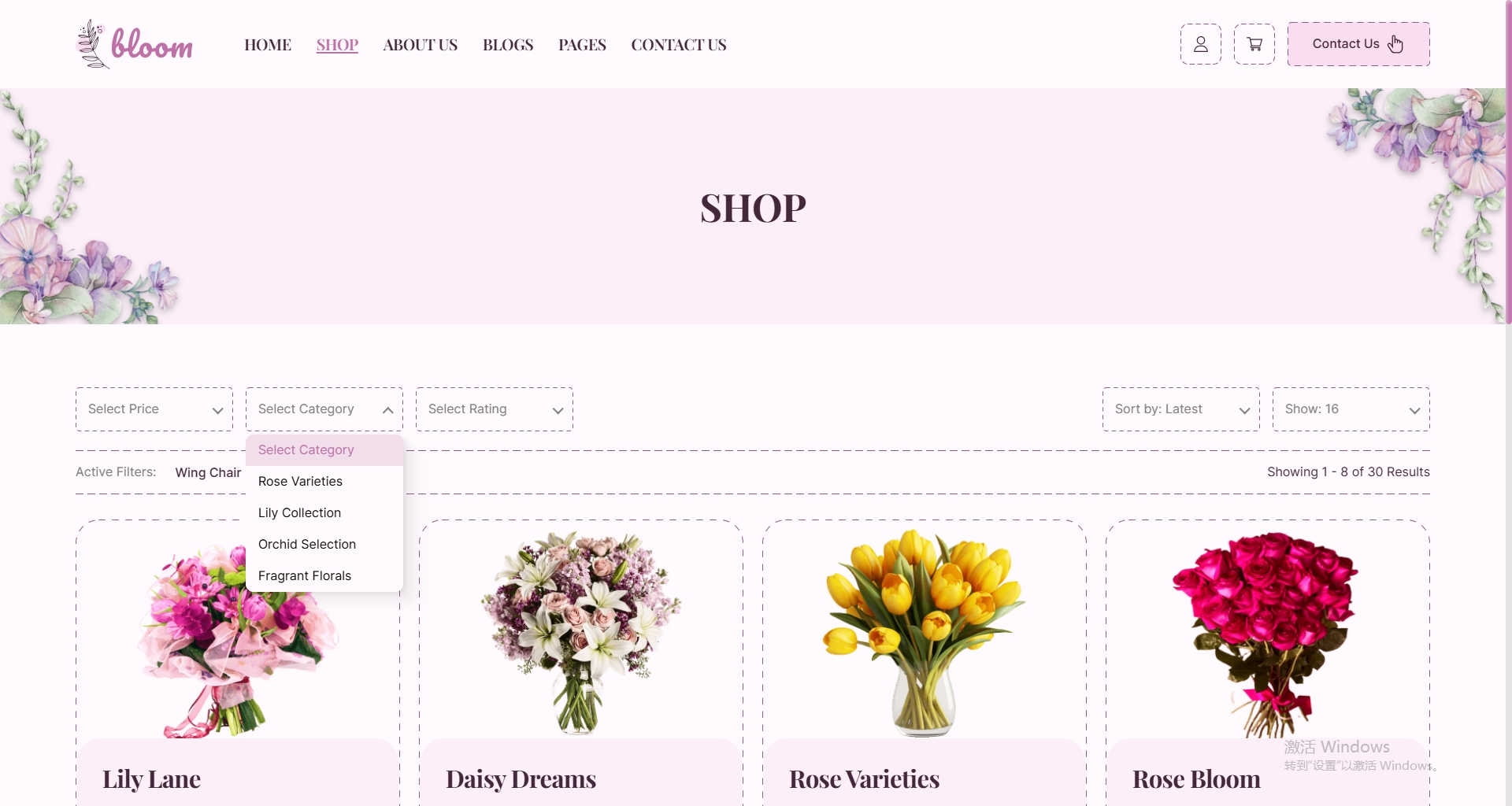Open the user account icon
This screenshot has height=806, width=1512.
1200,44
